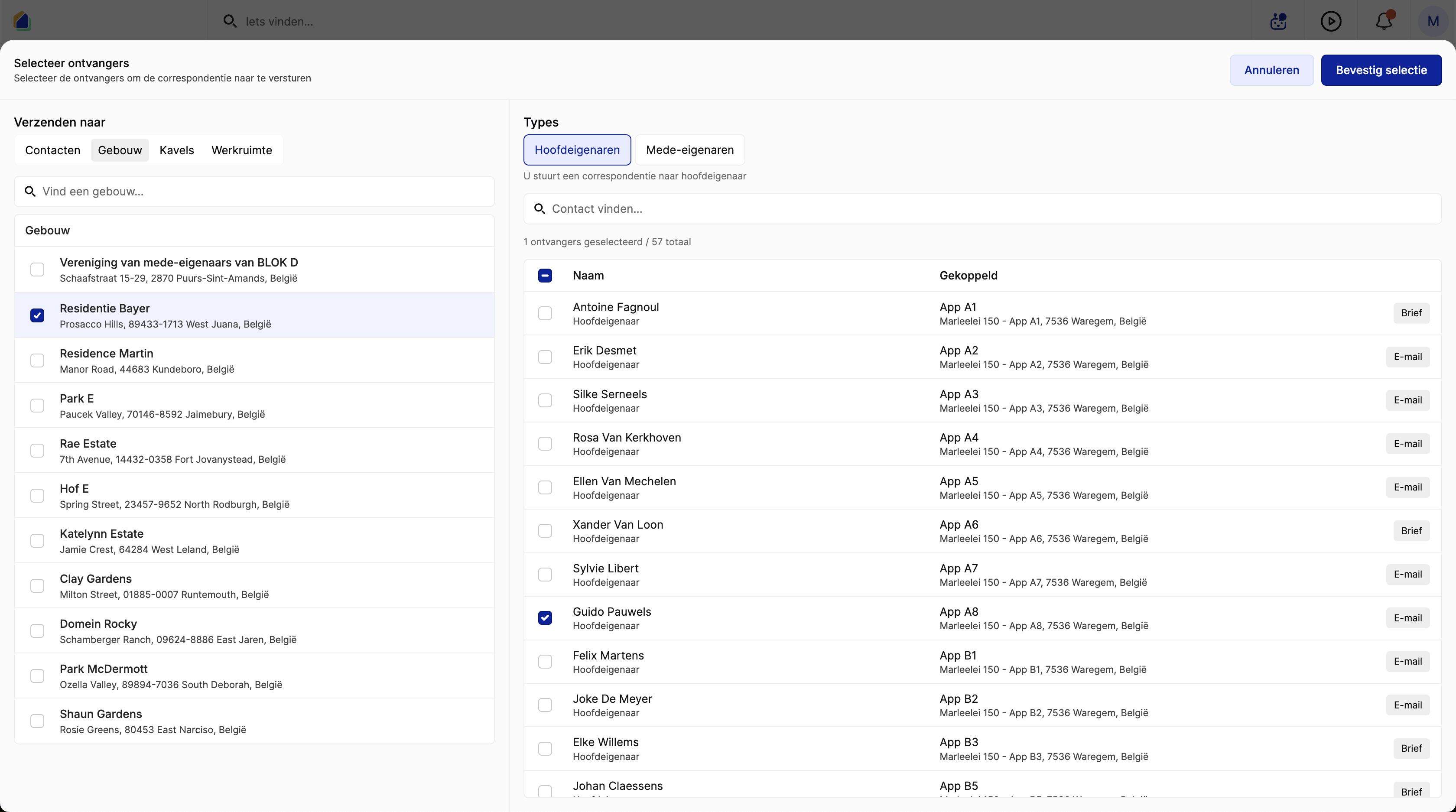
Task: Select Silke Serneels' checkbox
Action: click(545, 401)
